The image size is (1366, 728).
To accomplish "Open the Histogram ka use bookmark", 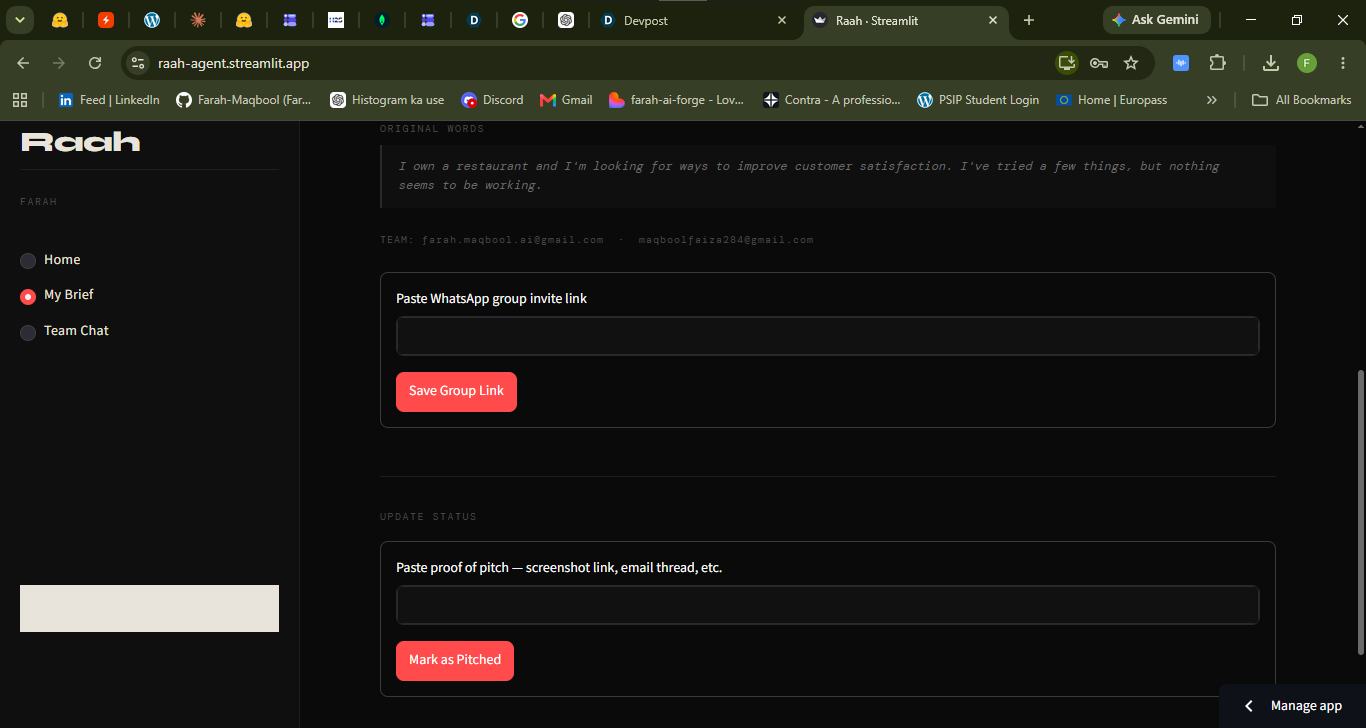I will tap(387, 100).
